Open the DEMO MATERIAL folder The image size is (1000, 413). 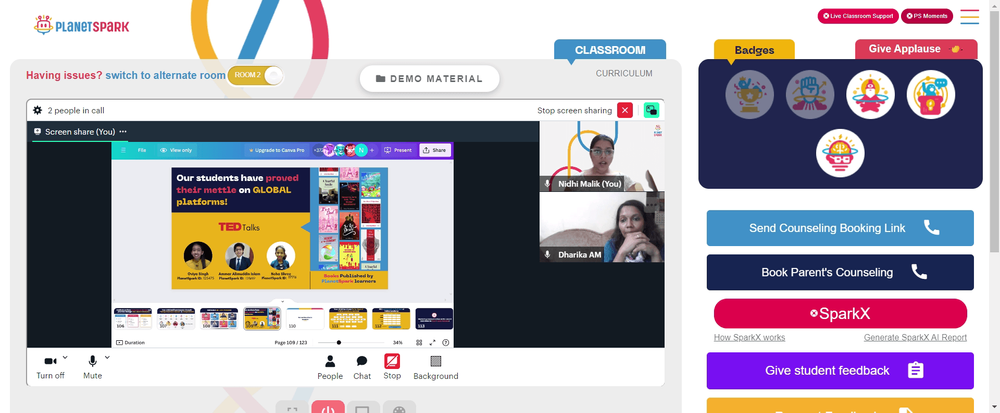click(429, 78)
